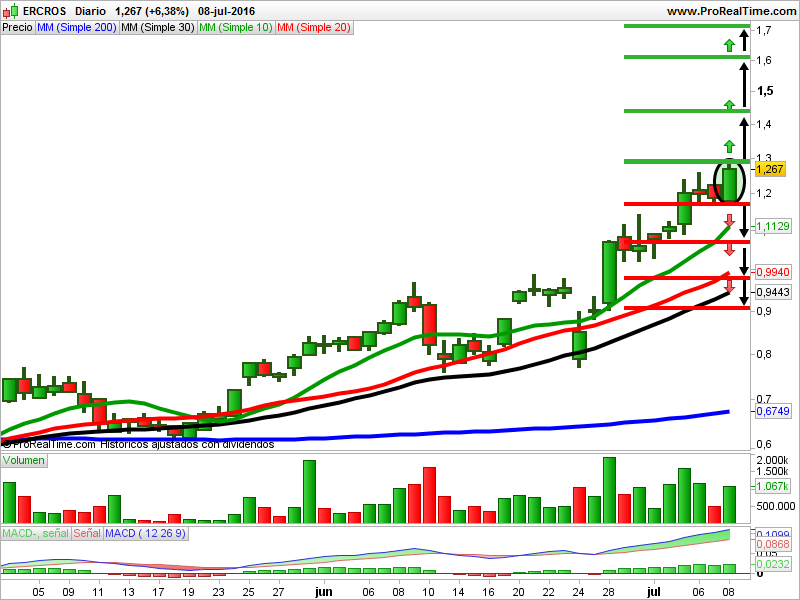Click the www.ProRealTime.com link
Viewport: 800px width, 600px height.
coord(732,11)
